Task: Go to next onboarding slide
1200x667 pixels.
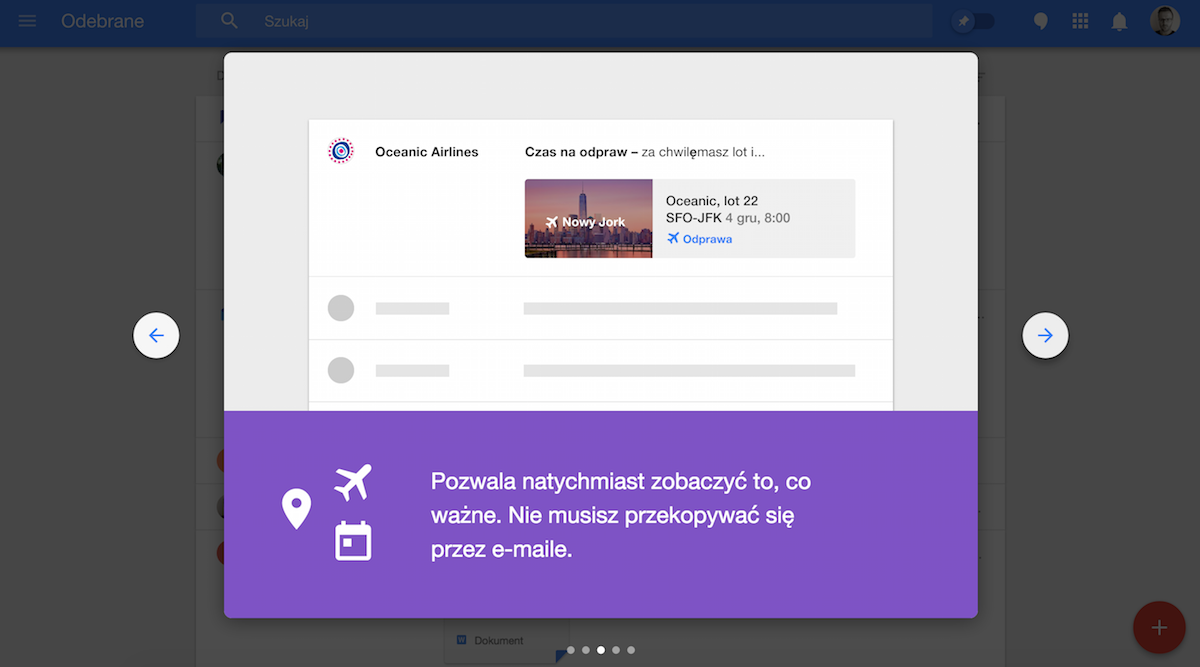Action: tap(1045, 336)
